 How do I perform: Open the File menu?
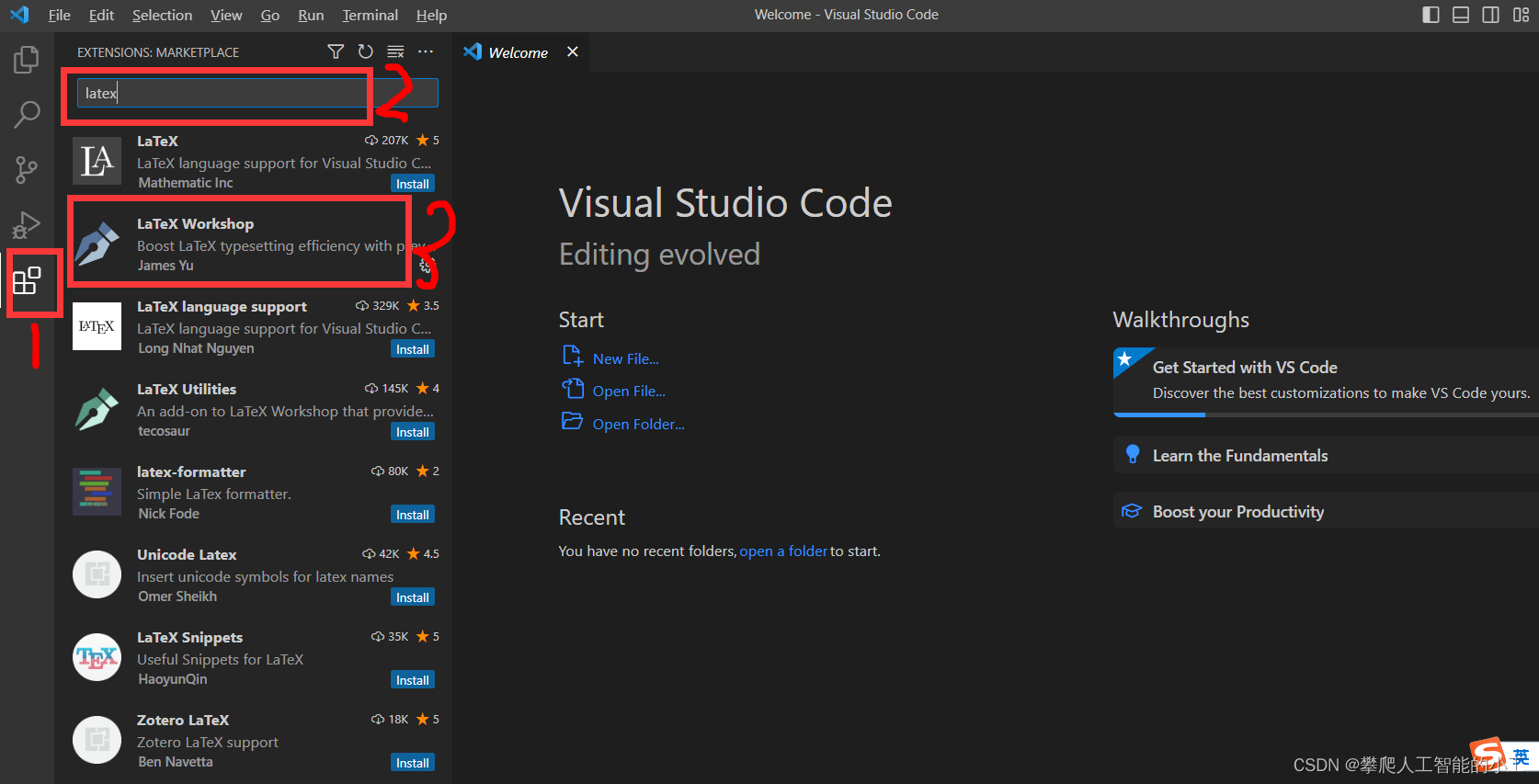point(59,15)
